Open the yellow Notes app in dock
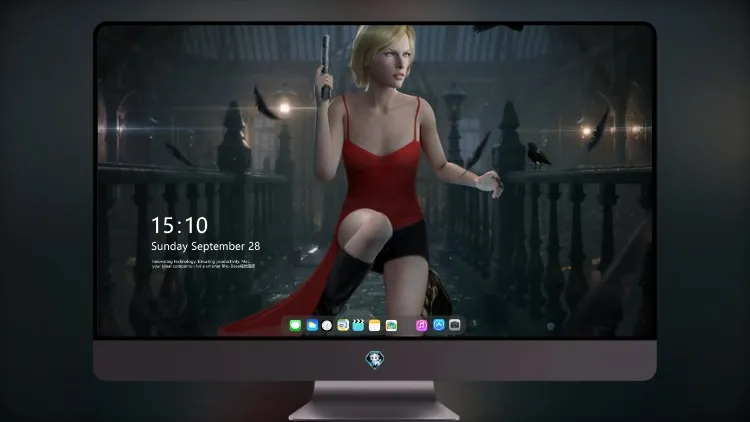 (x=375, y=325)
